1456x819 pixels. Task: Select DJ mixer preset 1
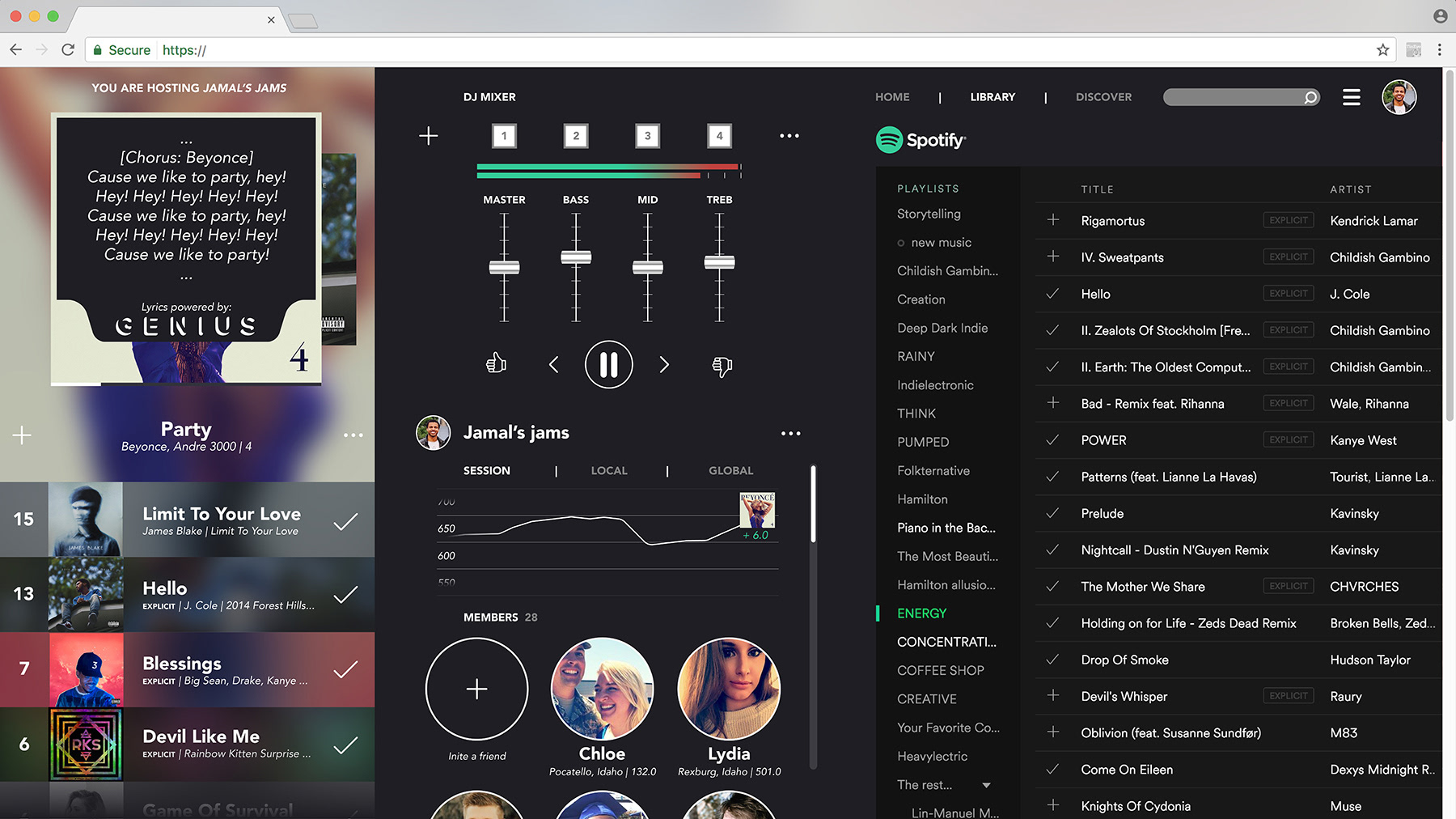point(504,136)
